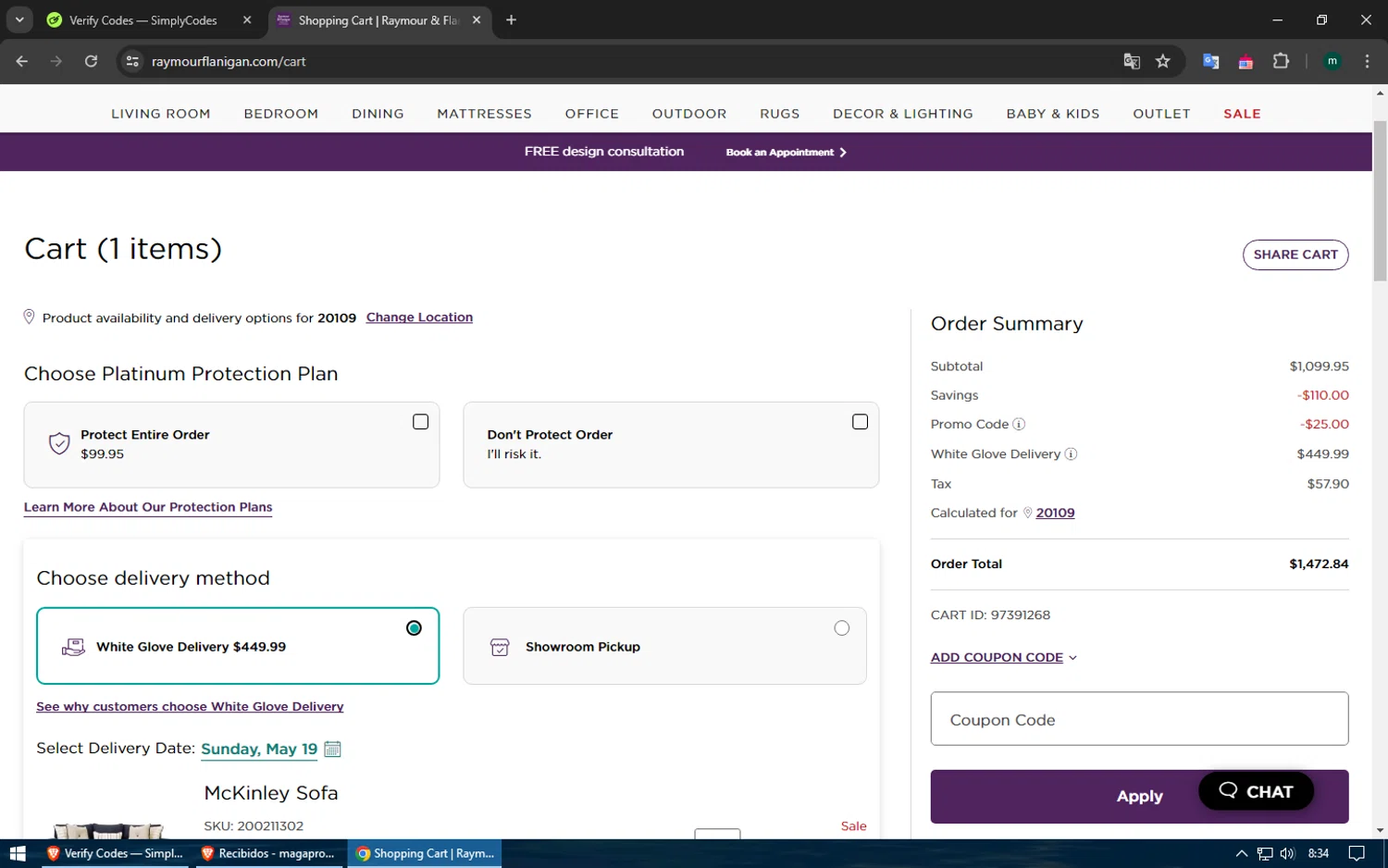
Task: Go back with the browser back arrow
Action: [22, 61]
